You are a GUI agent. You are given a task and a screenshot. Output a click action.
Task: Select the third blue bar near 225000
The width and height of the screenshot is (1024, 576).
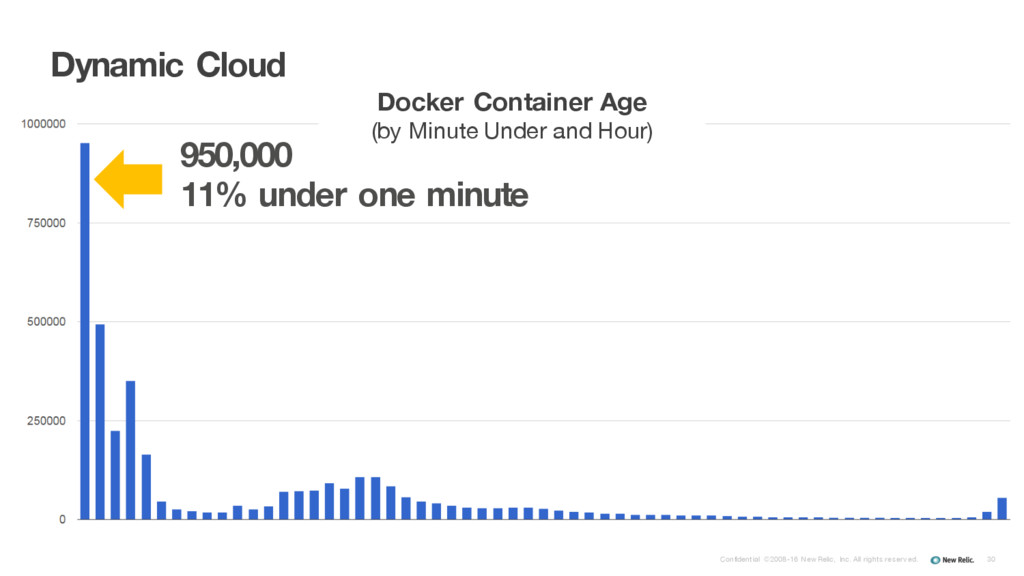click(116, 475)
